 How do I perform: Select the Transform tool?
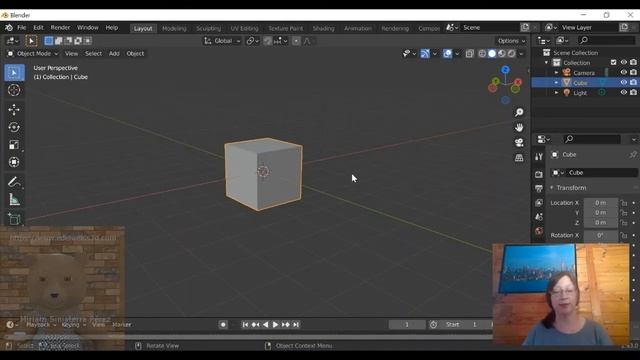coord(14,162)
